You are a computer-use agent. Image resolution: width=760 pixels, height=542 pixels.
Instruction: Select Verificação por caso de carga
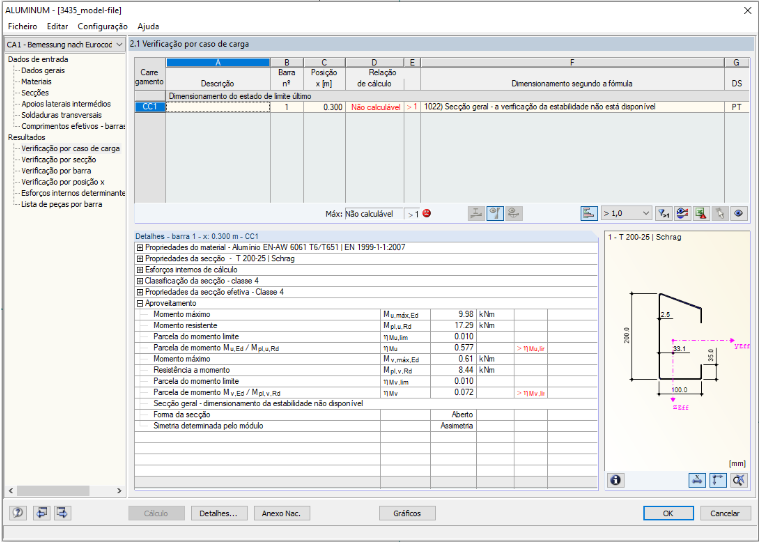[x=70, y=148]
